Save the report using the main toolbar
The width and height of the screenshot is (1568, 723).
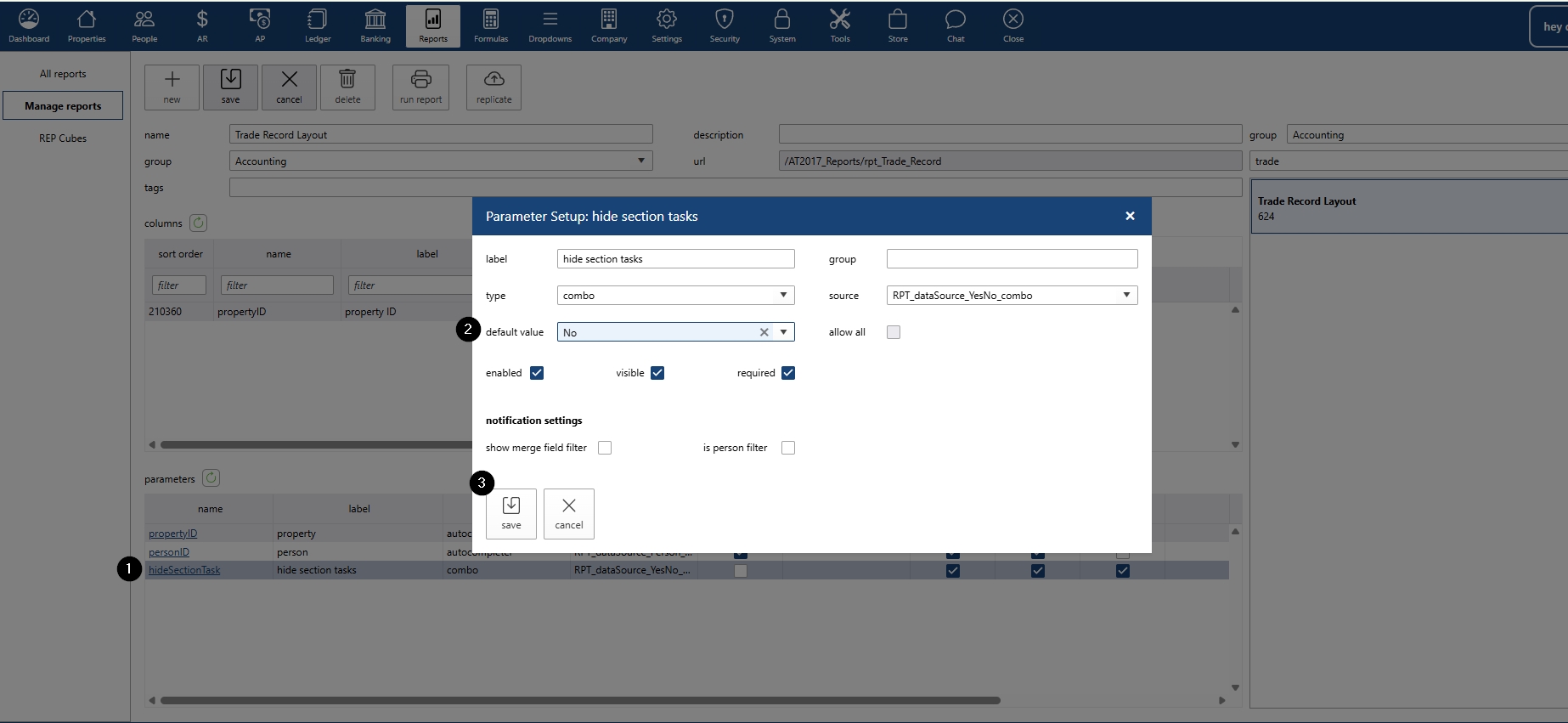coord(230,87)
